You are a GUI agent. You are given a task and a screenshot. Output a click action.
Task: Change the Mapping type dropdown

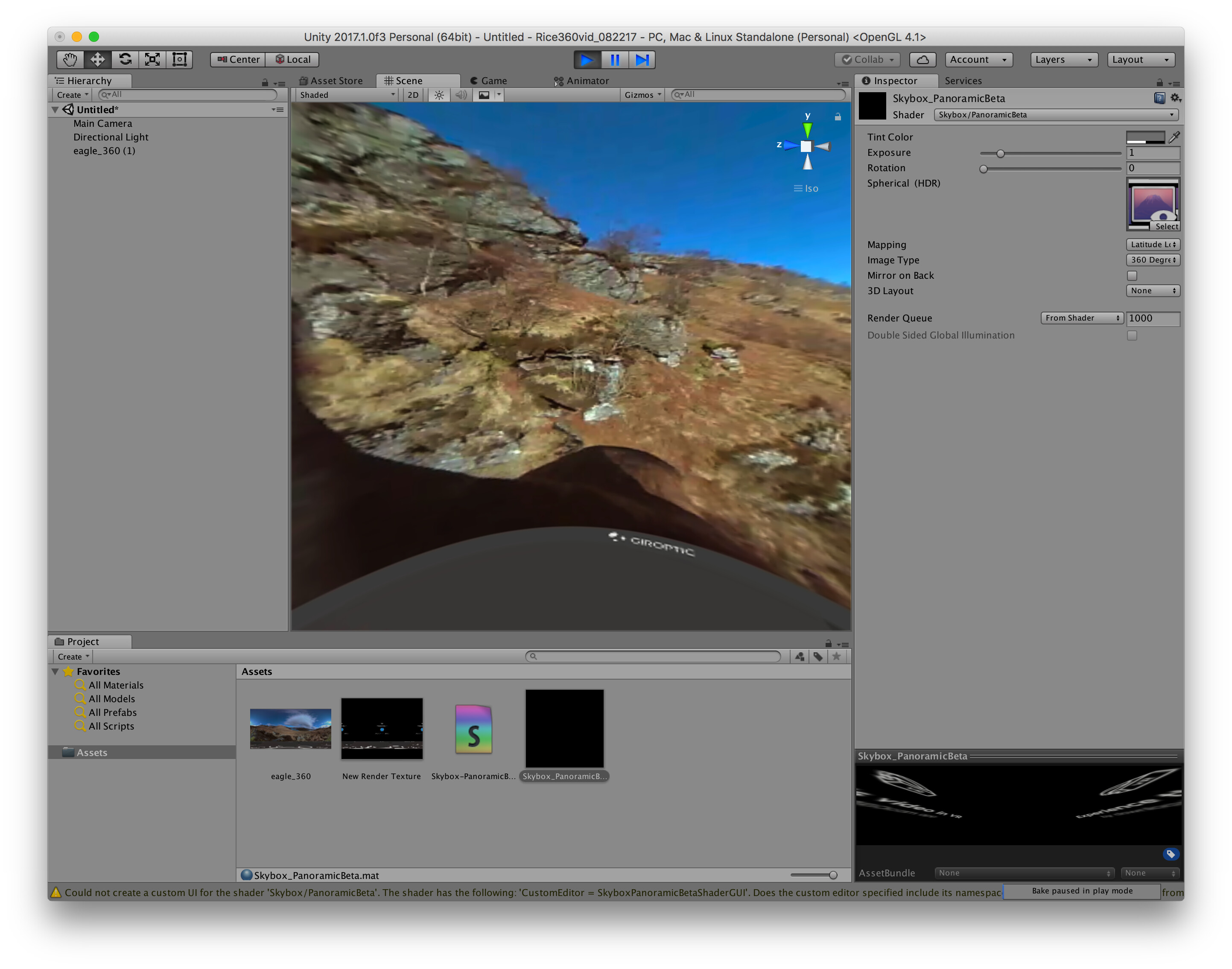click(x=1153, y=245)
